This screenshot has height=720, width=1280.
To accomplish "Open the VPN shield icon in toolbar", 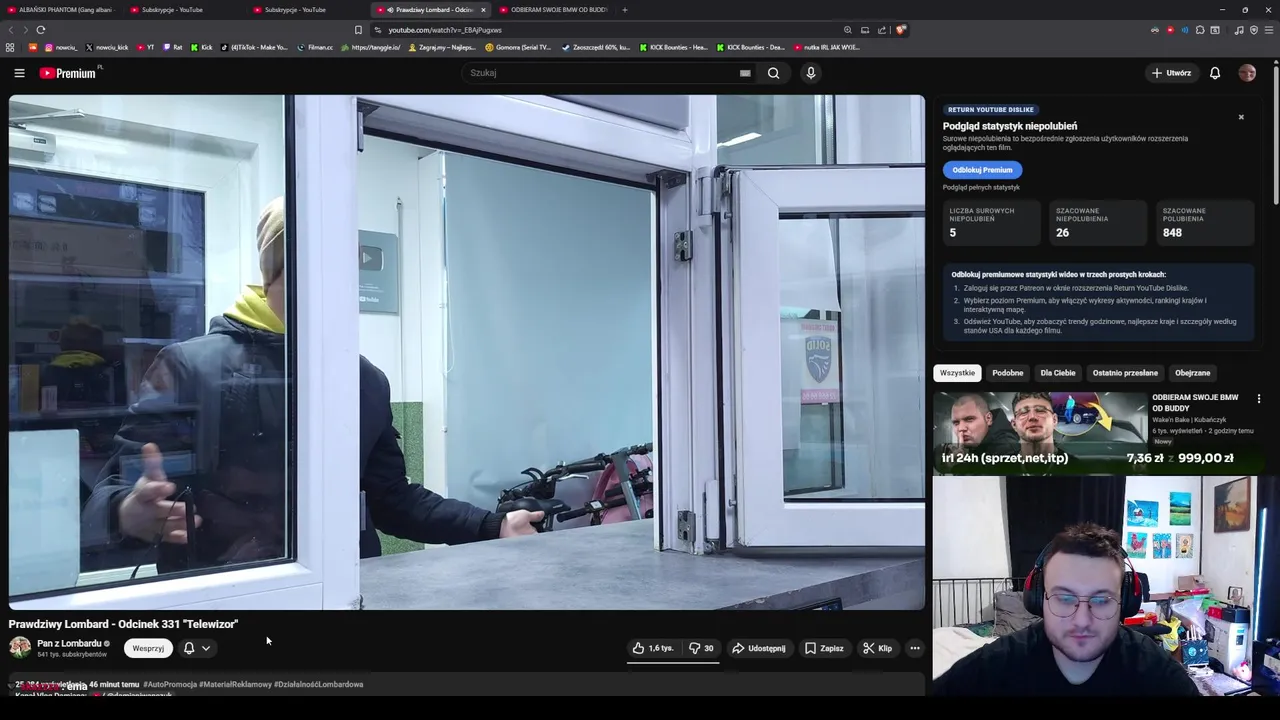I will tap(1254, 30).
